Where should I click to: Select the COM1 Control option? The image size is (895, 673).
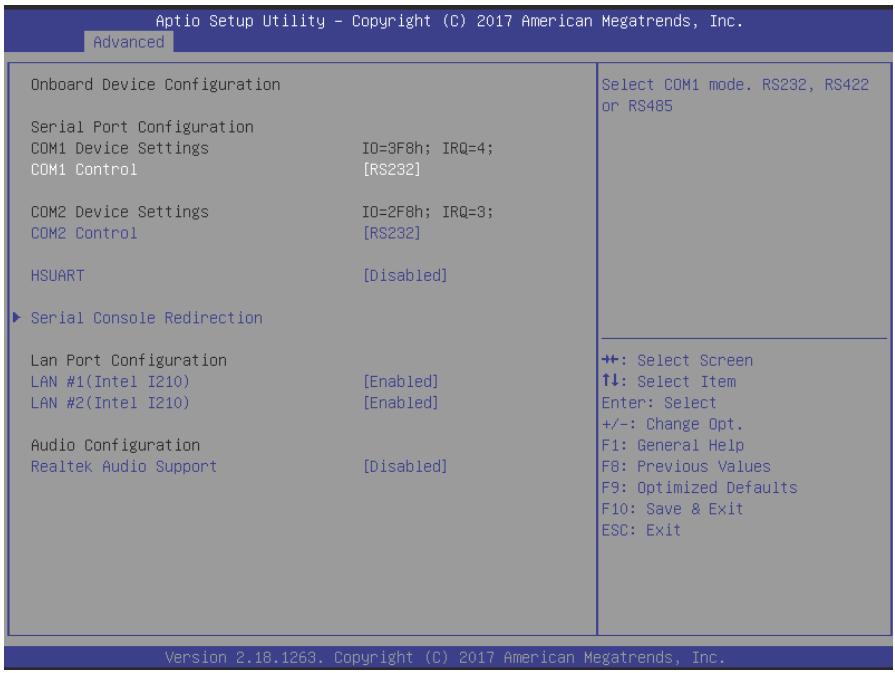(x=84, y=170)
